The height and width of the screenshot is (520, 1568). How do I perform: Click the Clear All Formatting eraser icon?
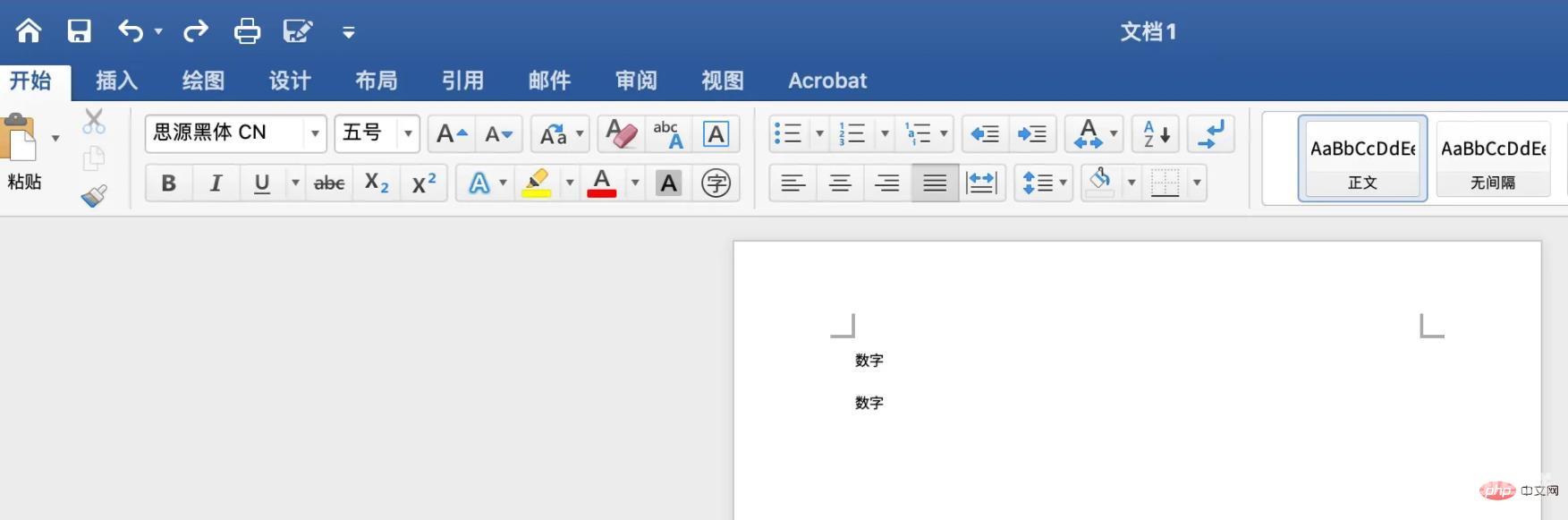(x=622, y=134)
